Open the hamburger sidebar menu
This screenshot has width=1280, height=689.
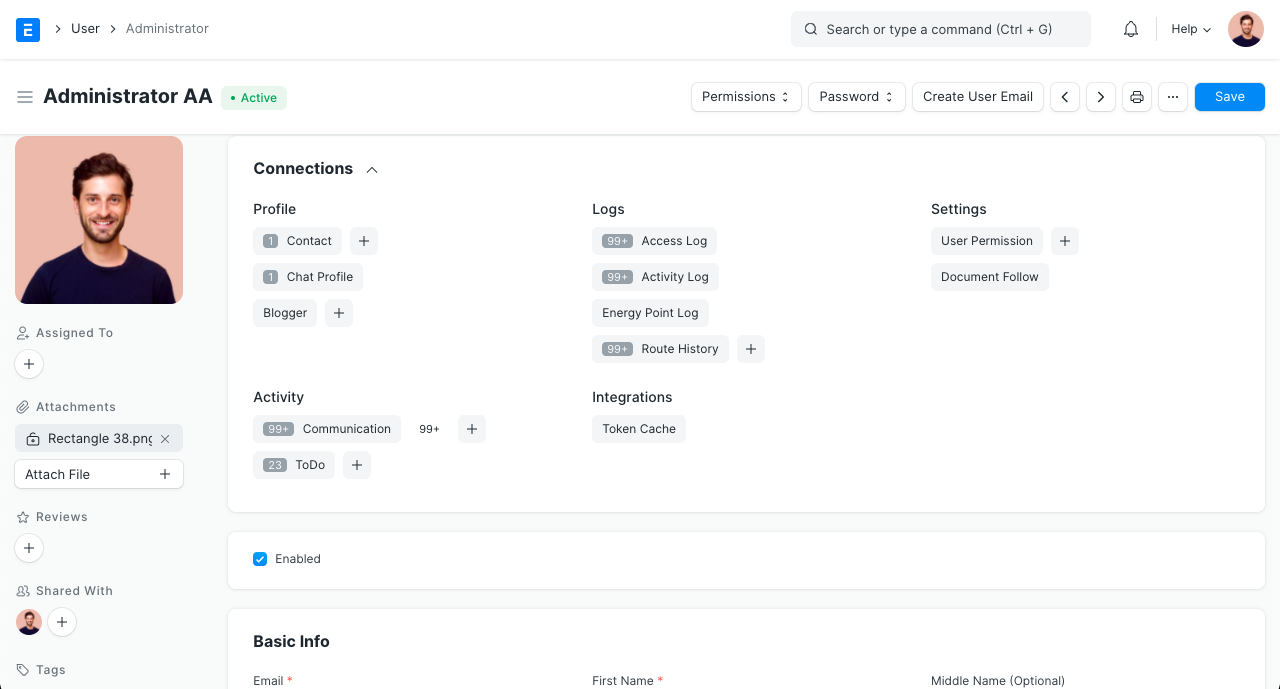(25, 96)
